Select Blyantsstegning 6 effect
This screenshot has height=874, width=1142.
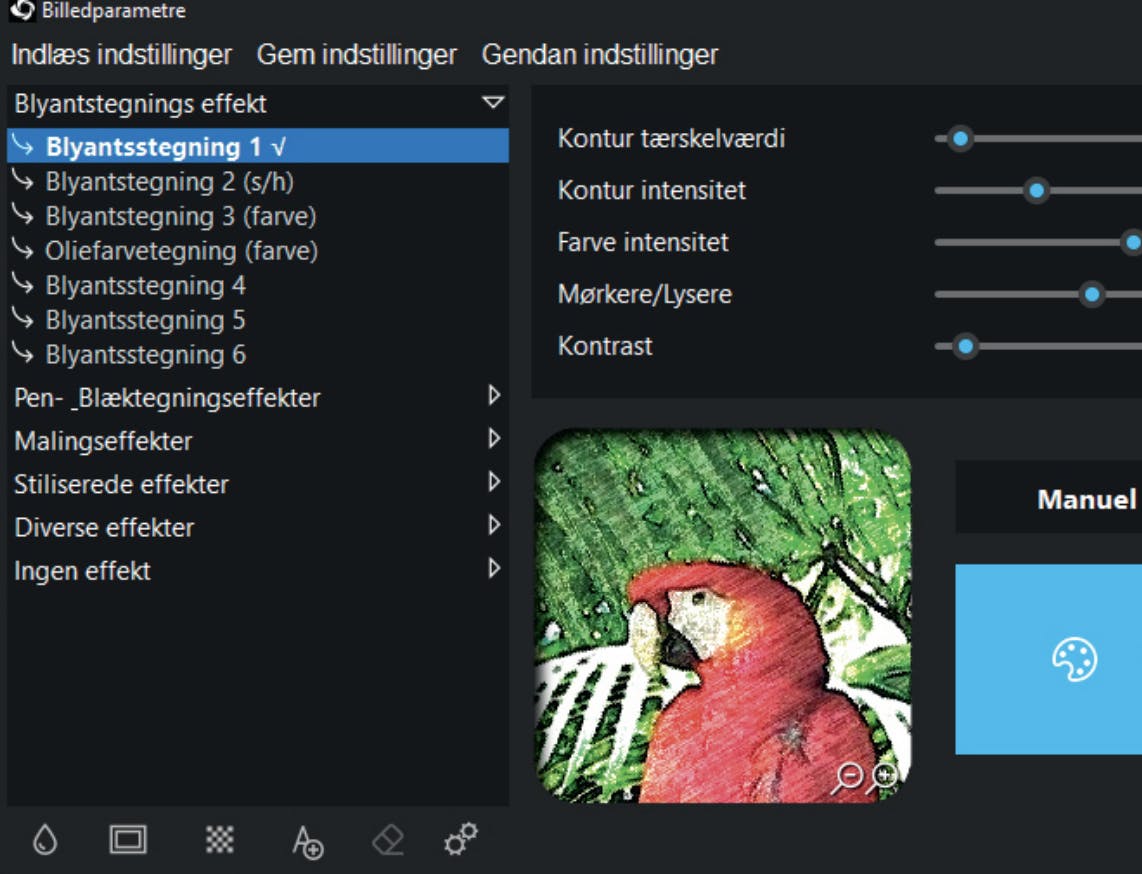click(x=258, y=355)
